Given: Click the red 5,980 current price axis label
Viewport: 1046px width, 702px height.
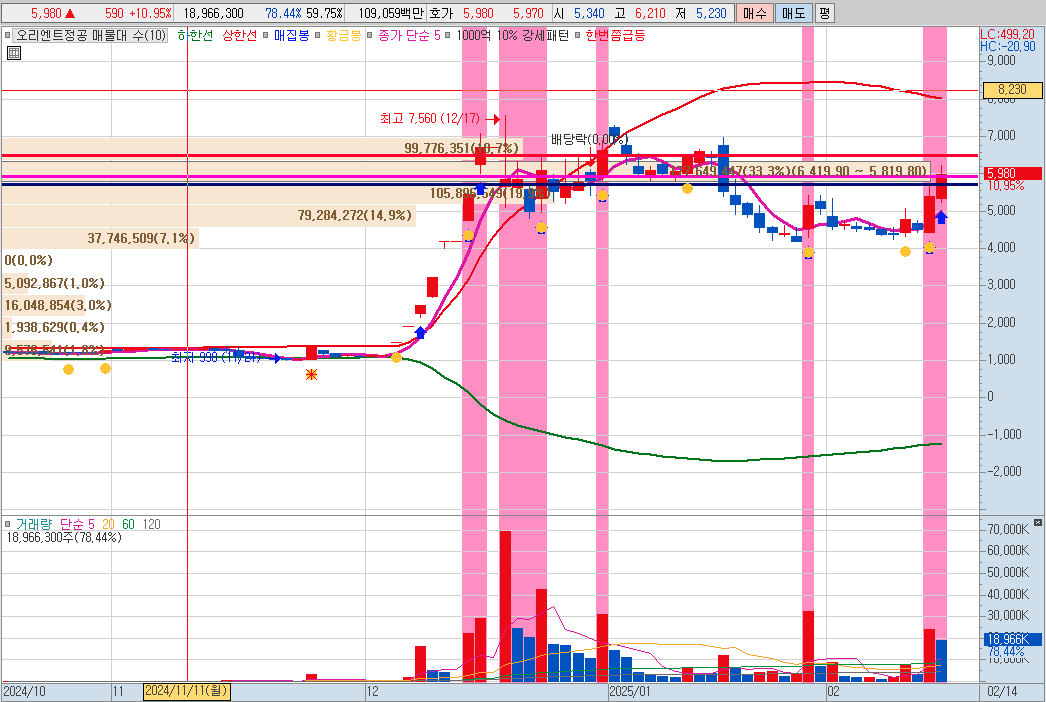Looking at the screenshot, I should 1012,173.
